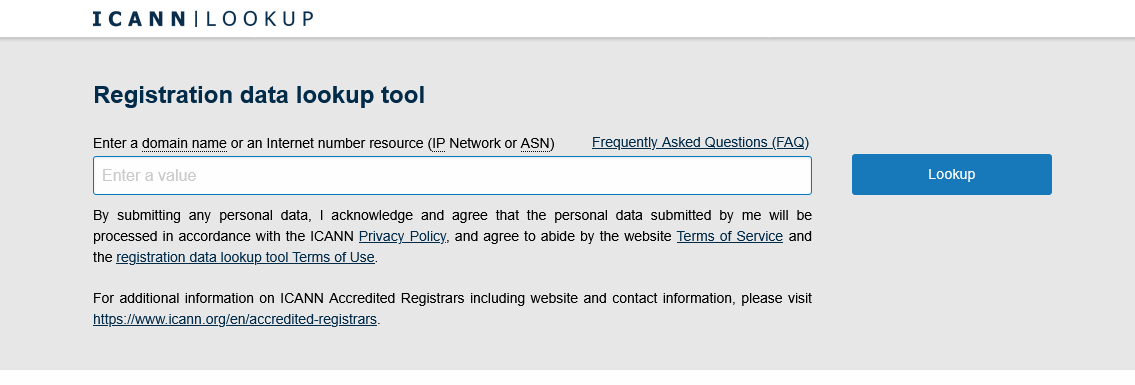The height and width of the screenshot is (385, 1135).
Task: Click the dotted-underlined 'ASN' abbreviation
Action: pos(535,143)
